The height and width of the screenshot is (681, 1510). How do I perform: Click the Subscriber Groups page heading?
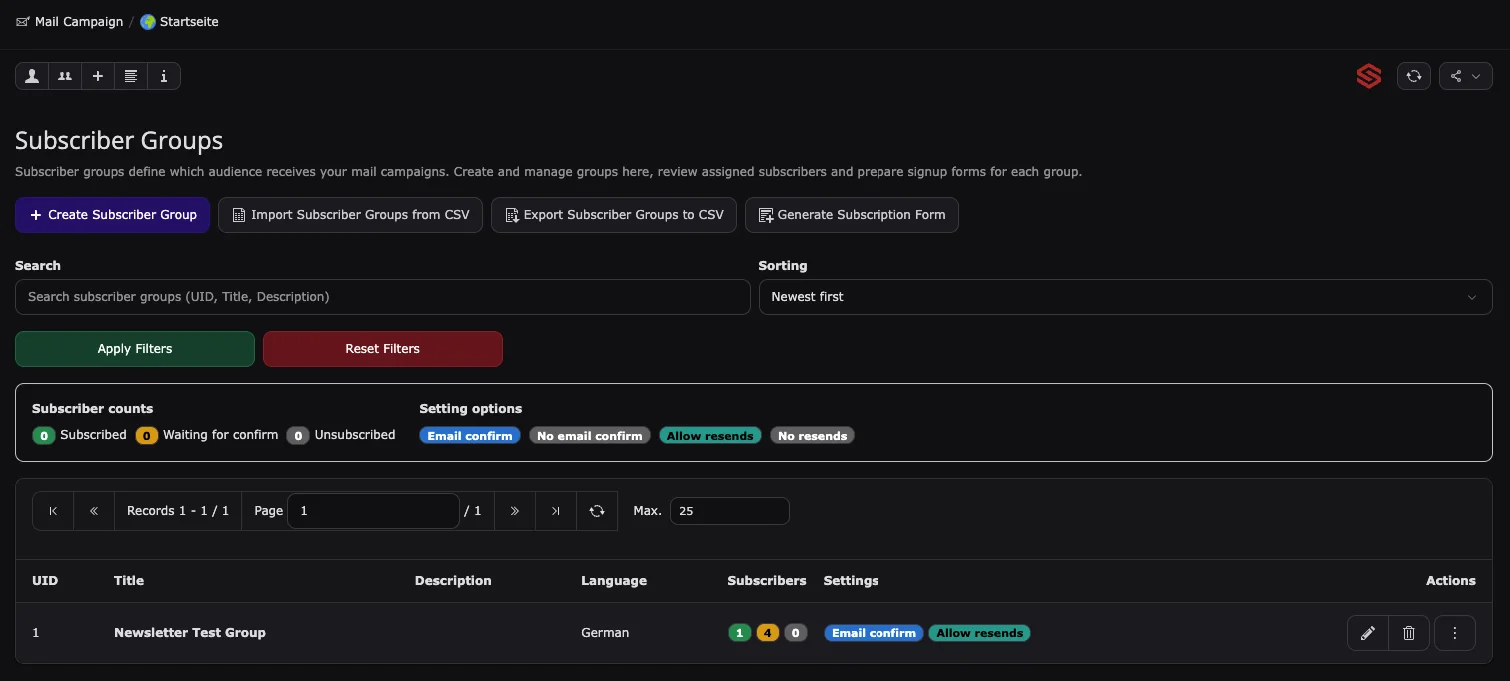coord(119,141)
